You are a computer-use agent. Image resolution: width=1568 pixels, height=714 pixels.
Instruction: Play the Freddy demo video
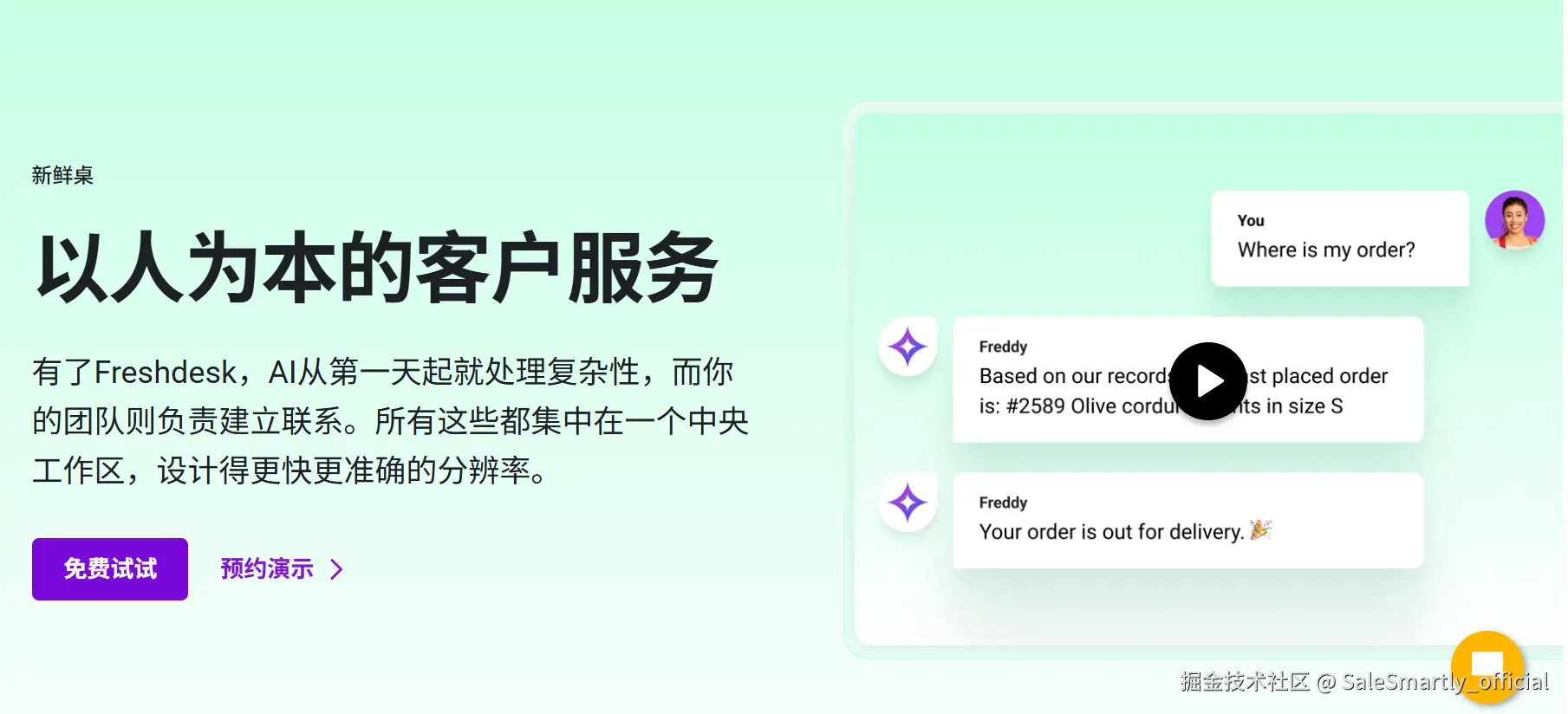point(1208,381)
